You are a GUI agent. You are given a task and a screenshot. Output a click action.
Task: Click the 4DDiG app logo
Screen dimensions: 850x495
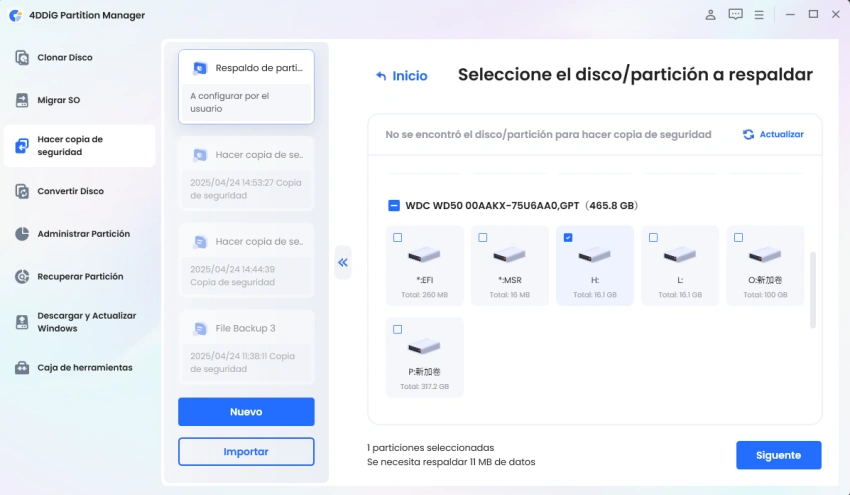pyautogui.click(x=16, y=15)
